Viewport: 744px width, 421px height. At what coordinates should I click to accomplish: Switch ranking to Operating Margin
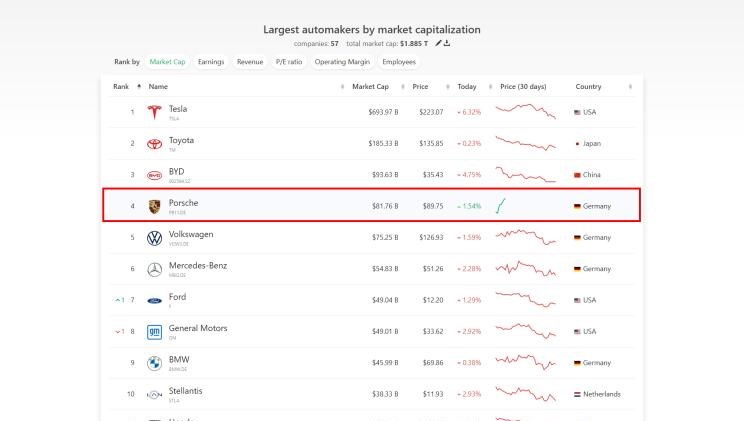(342, 62)
